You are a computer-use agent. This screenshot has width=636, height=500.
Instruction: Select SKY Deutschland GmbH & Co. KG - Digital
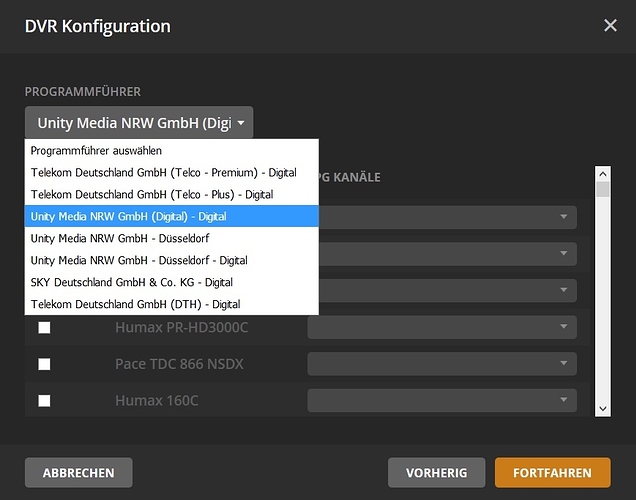click(x=132, y=282)
